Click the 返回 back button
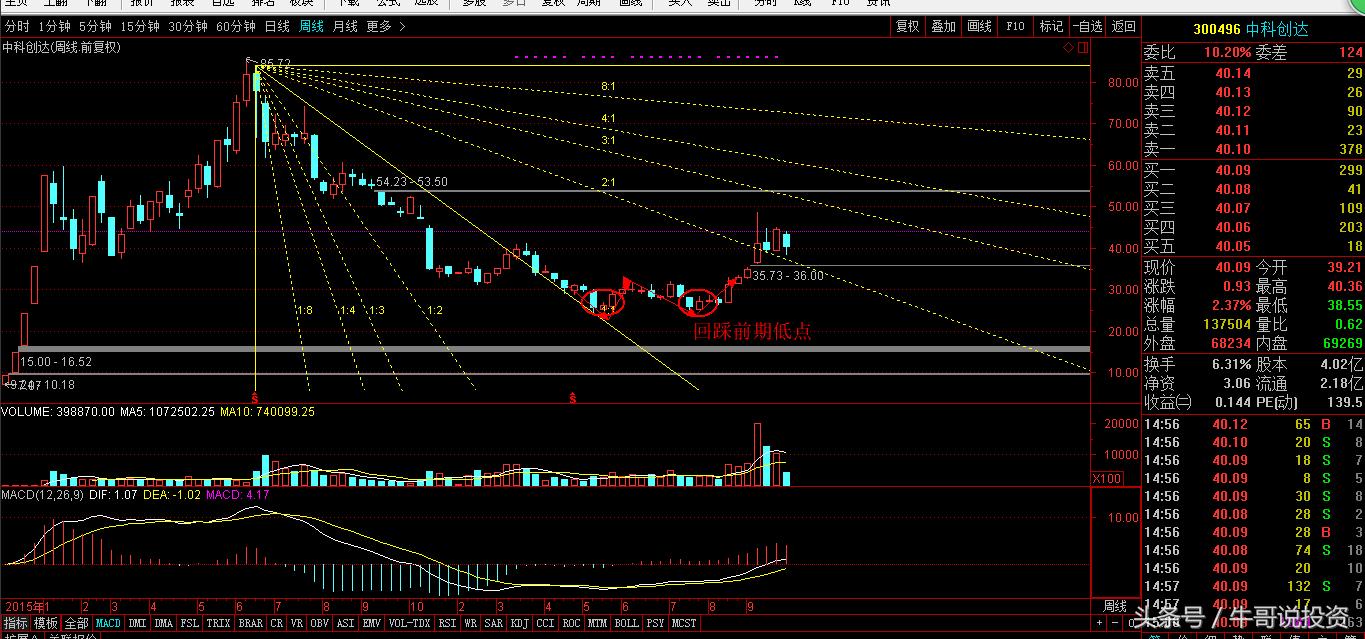 pos(1123,27)
